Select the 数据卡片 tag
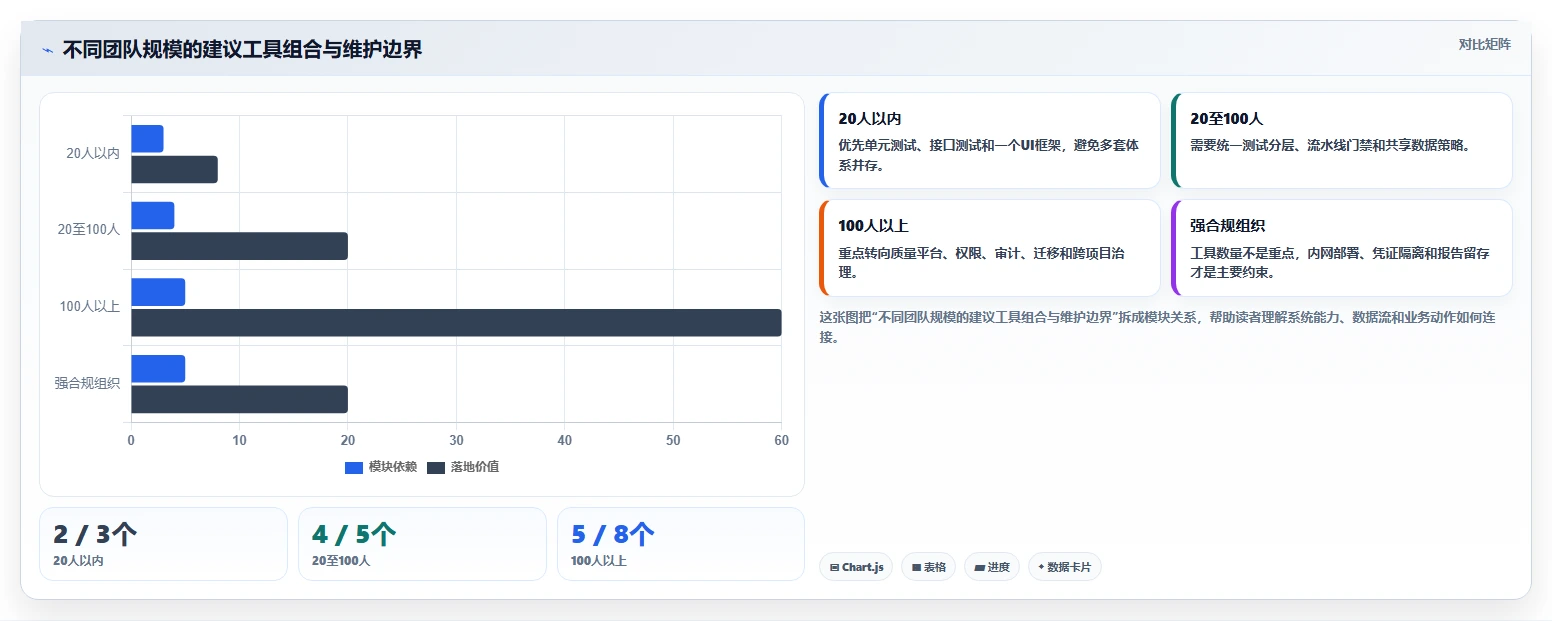The image size is (1552, 621). 1065,567
